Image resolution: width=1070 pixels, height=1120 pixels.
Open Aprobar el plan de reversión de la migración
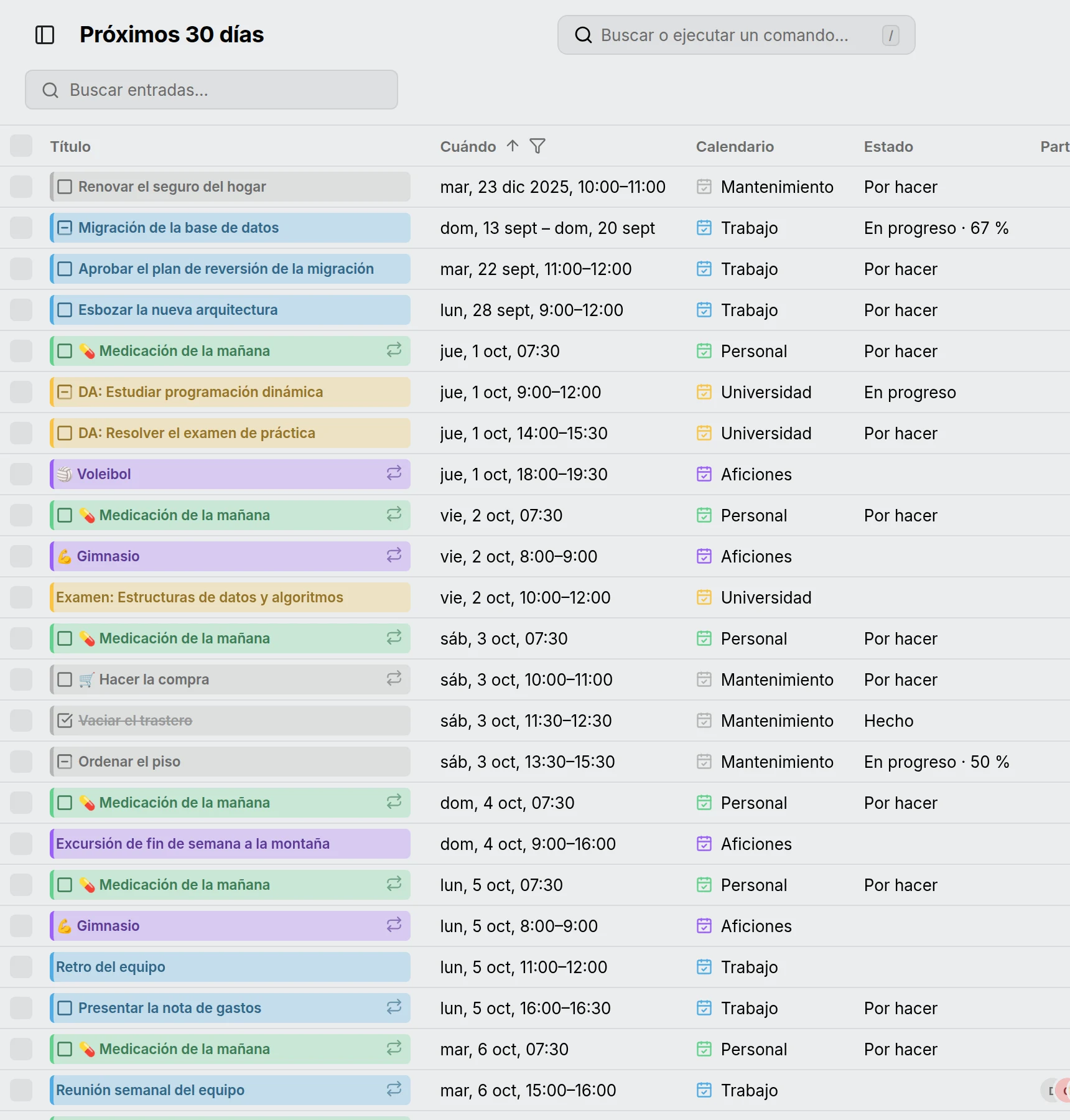tap(230, 269)
